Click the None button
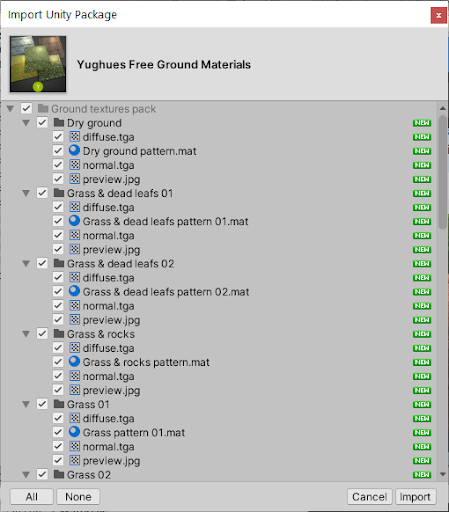 pyautogui.click(x=78, y=497)
